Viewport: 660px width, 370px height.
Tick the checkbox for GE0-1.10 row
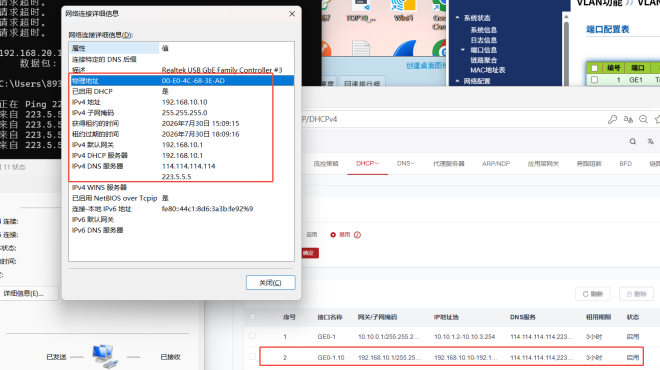pyautogui.click(x=253, y=357)
